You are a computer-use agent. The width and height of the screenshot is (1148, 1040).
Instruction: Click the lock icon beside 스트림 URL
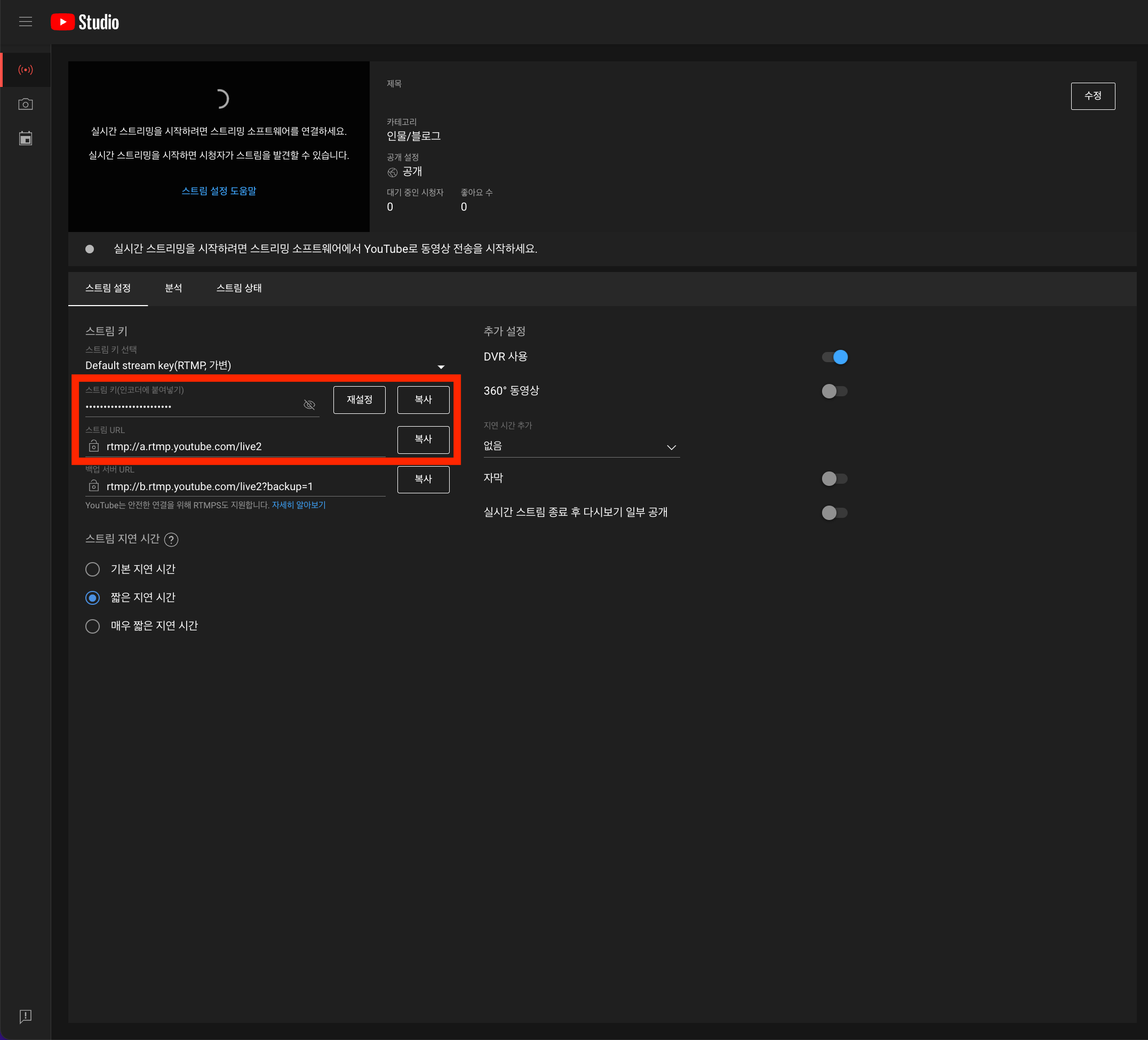pyautogui.click(x=94, y=446)
